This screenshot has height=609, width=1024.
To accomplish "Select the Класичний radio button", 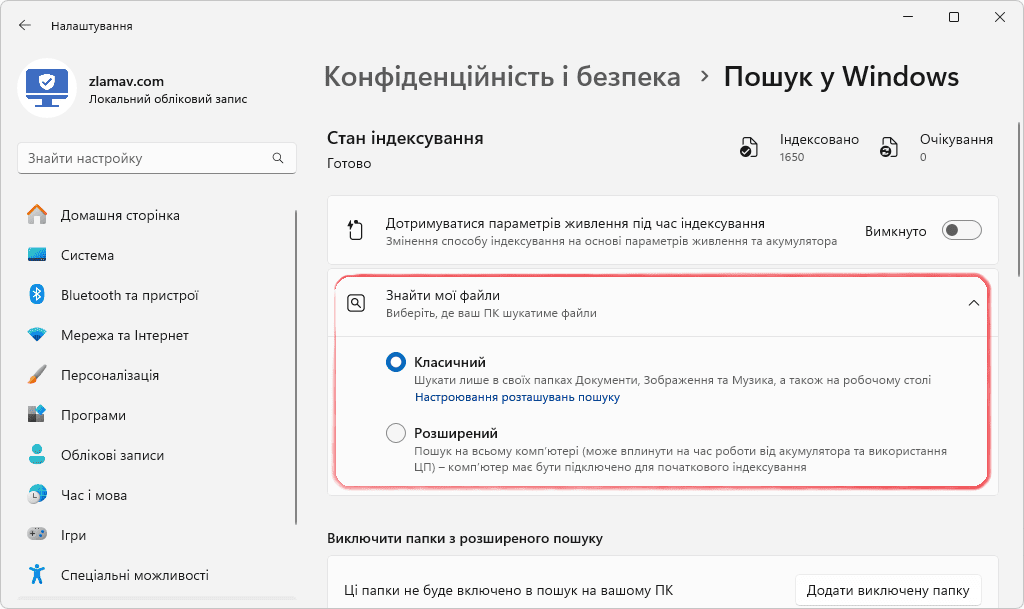I will pos(396,362).
